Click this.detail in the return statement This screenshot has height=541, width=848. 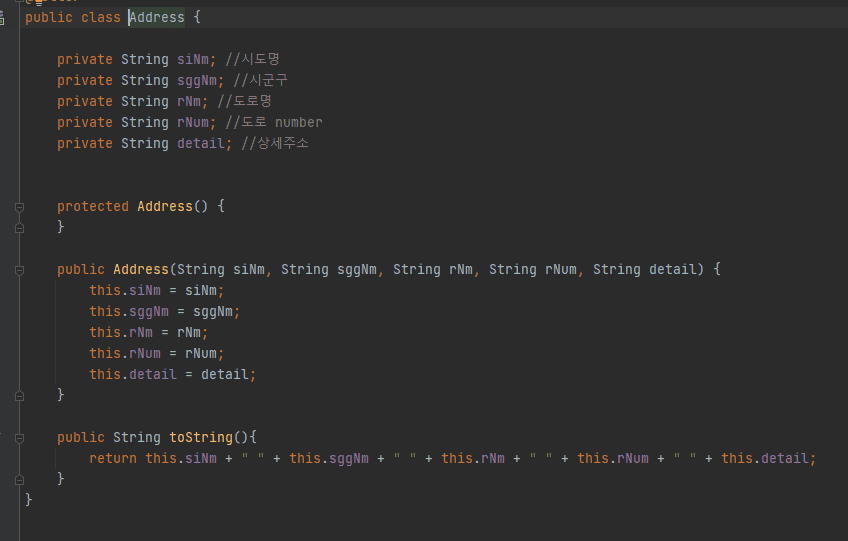(767, 459)
